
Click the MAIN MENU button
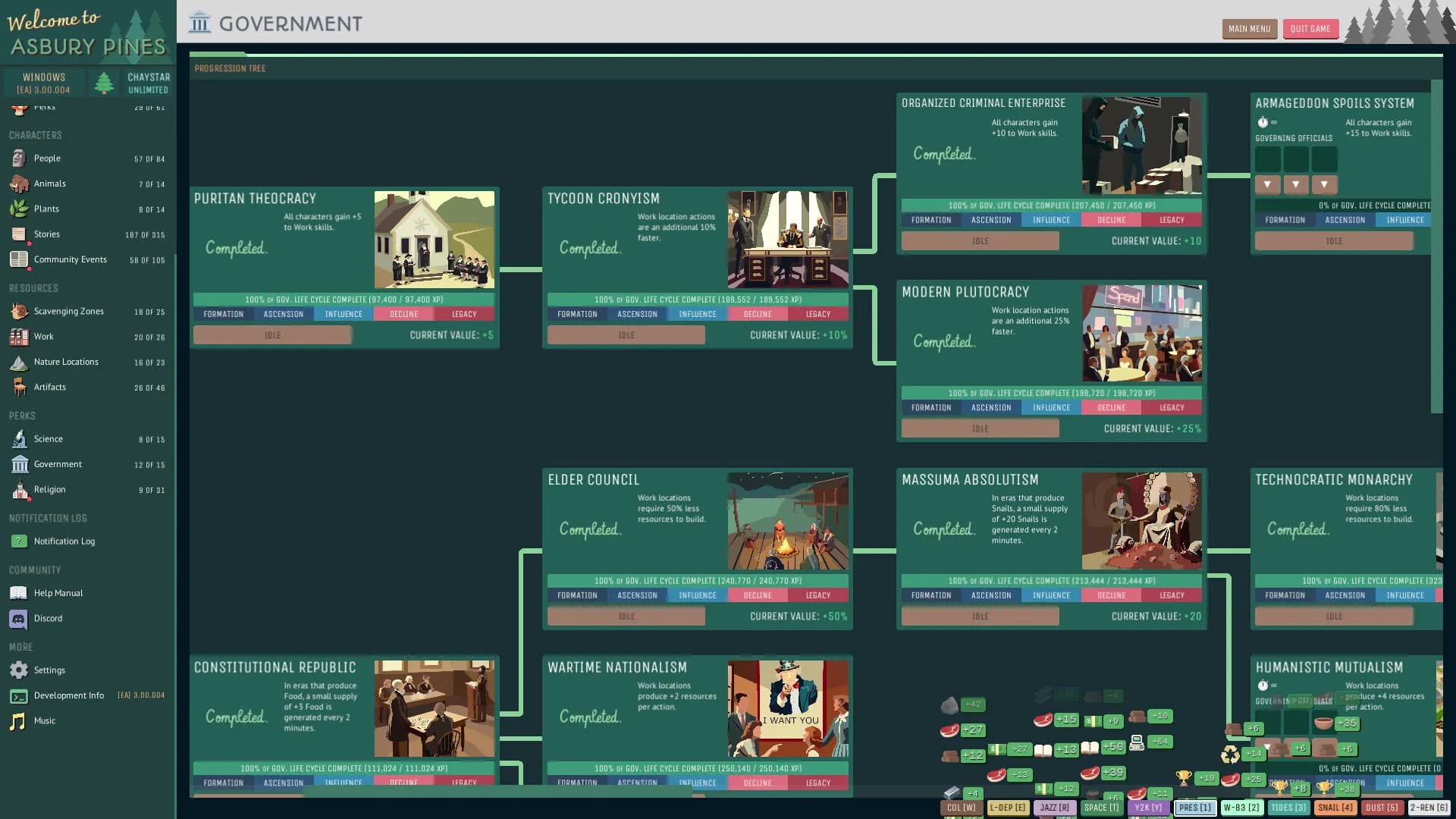pos(1250,29)
